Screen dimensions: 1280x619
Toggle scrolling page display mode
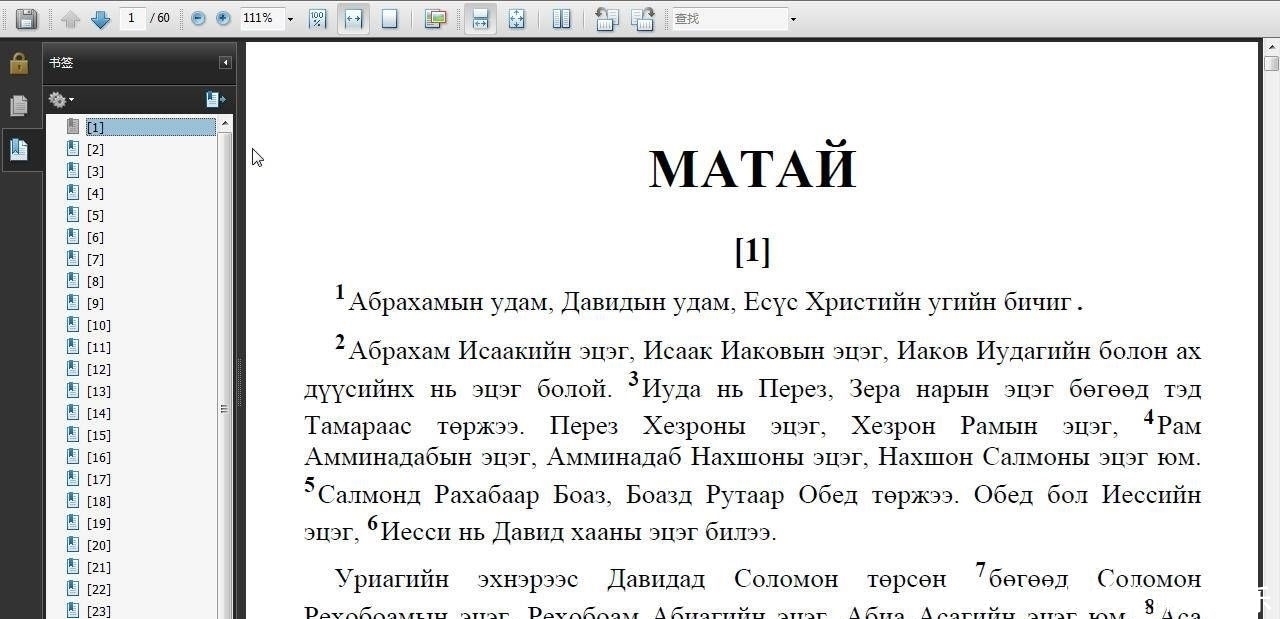pos(481,18)
